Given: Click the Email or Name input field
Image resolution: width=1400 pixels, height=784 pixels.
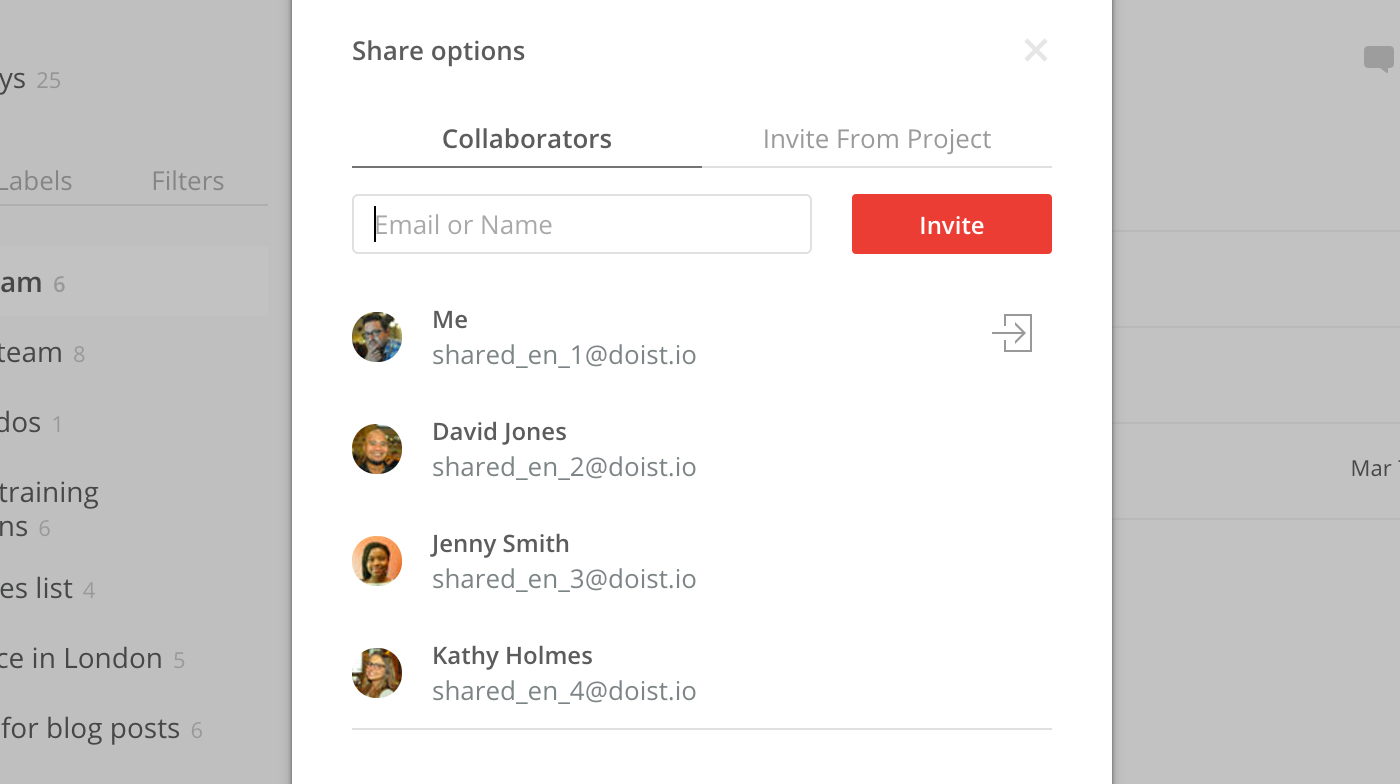Looking at the screenshot, I should (581, 223).
